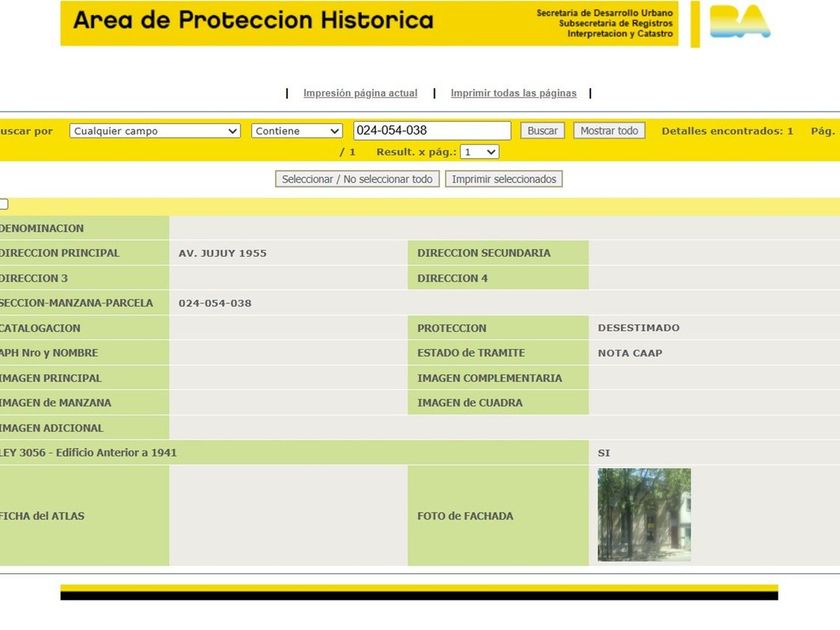Expand the results per page dropdown
Image resolution: width=840 pixels, height=630 pixels.
479,152
